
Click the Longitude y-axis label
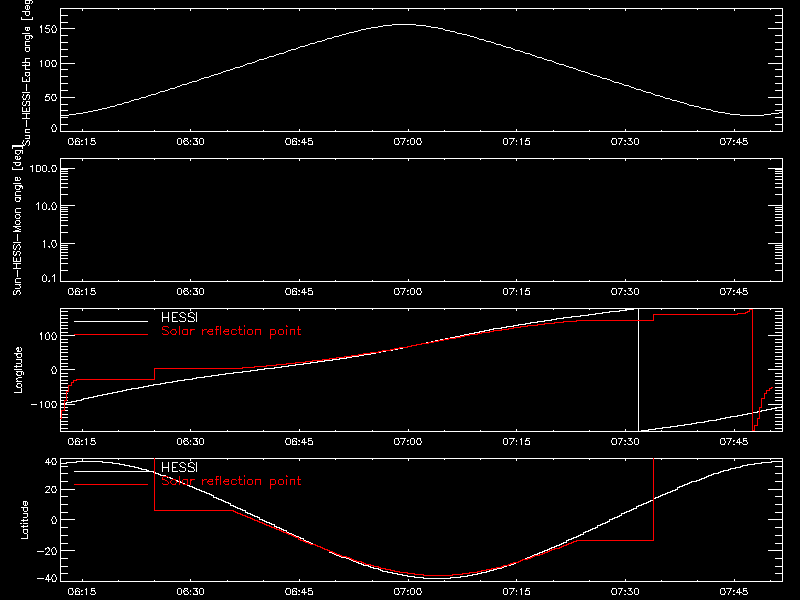[x=18, y=370]
